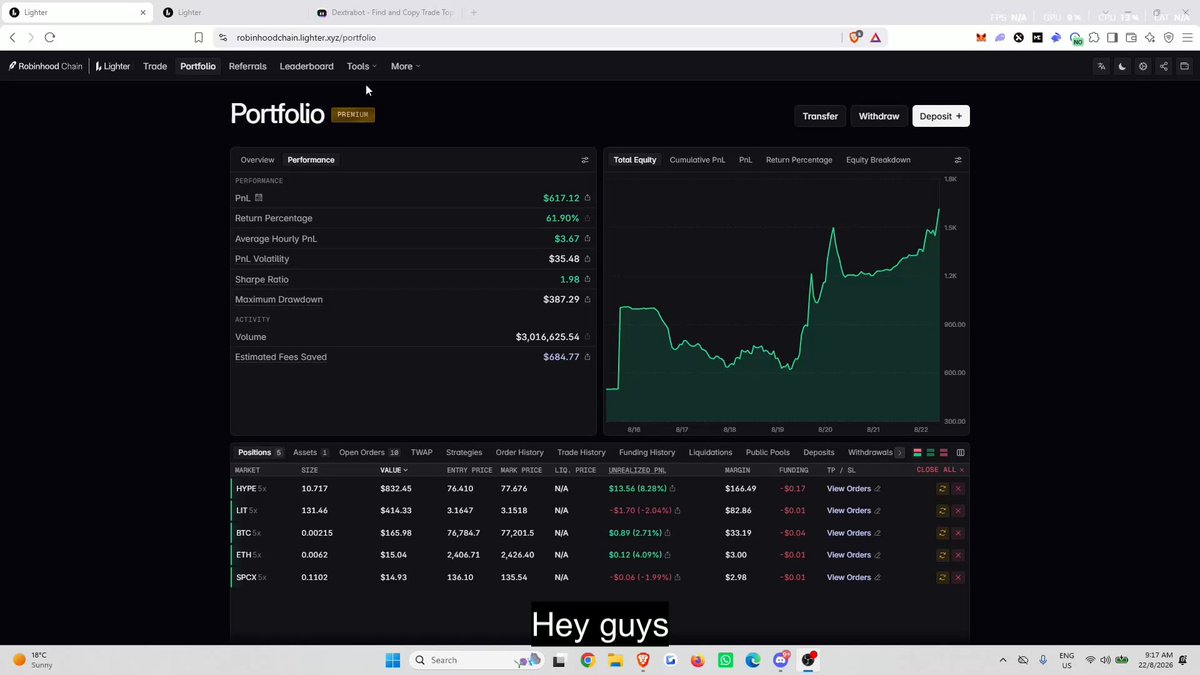The width and height of the screenshot is (1200, 675).
Task: Bookmark this page with the bookmark icon
Action: click(x=199, y=37)
